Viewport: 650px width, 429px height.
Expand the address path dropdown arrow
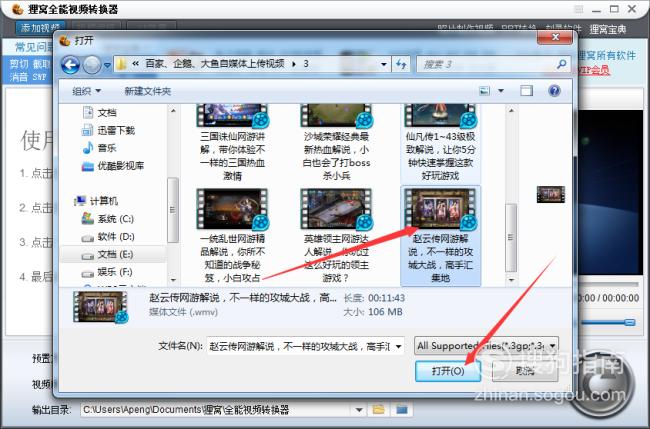point(383,64)
